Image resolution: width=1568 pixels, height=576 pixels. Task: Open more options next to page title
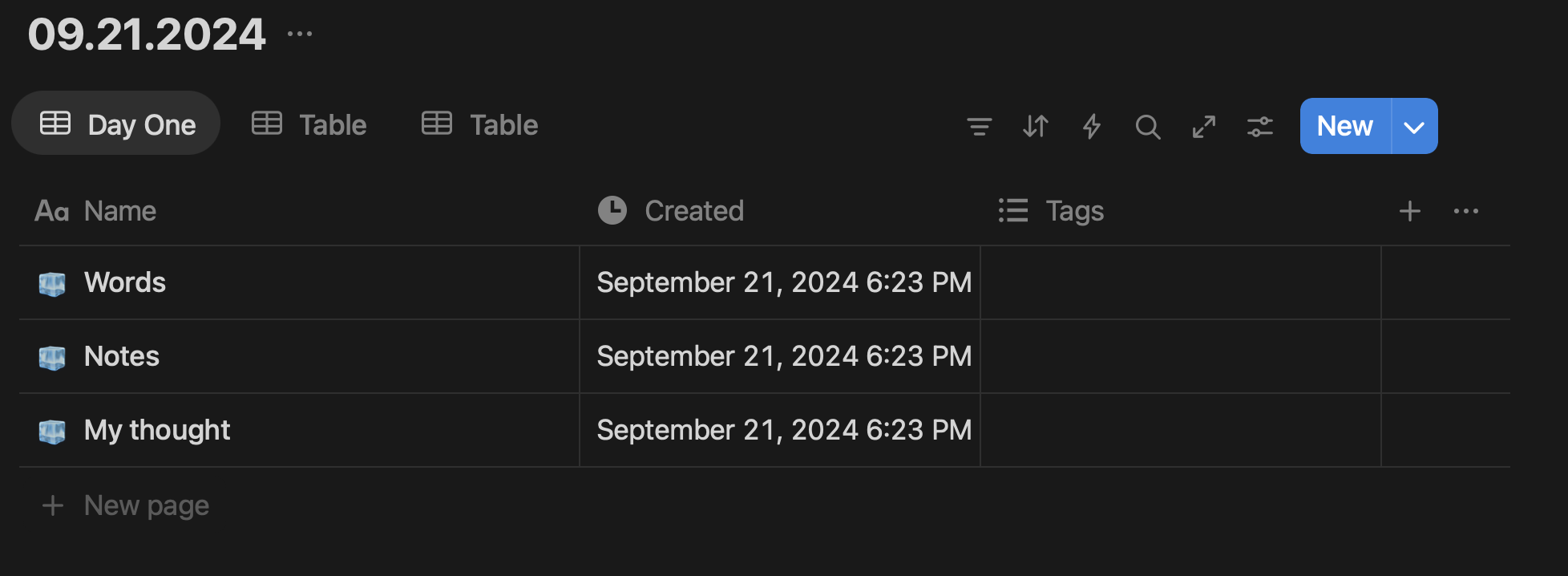(300, 34)
